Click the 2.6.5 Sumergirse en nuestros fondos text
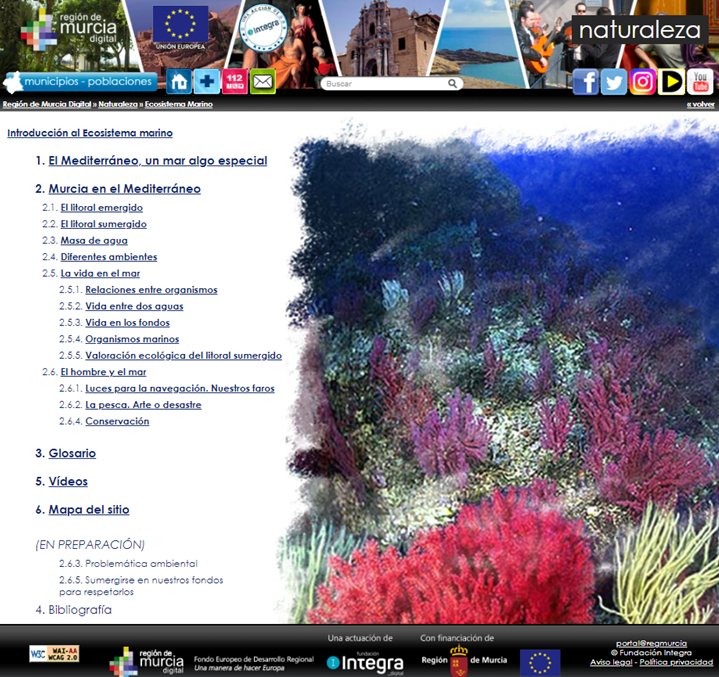This screenshot has height=677, width=719. tap(141, 586)
